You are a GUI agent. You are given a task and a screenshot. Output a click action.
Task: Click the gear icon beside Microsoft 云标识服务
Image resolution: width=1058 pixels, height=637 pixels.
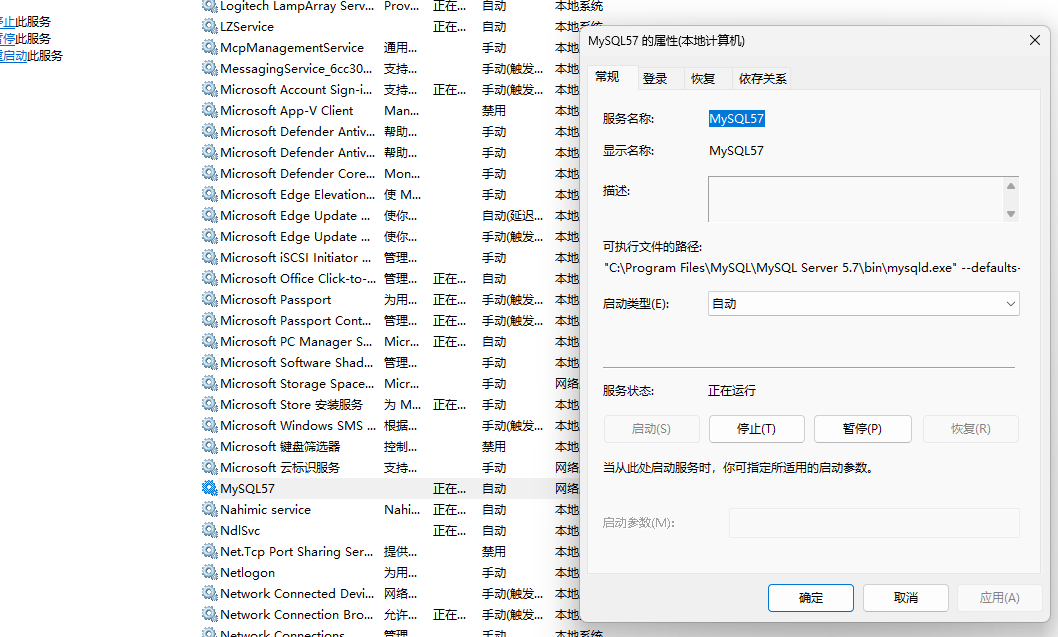click(209, 467)
